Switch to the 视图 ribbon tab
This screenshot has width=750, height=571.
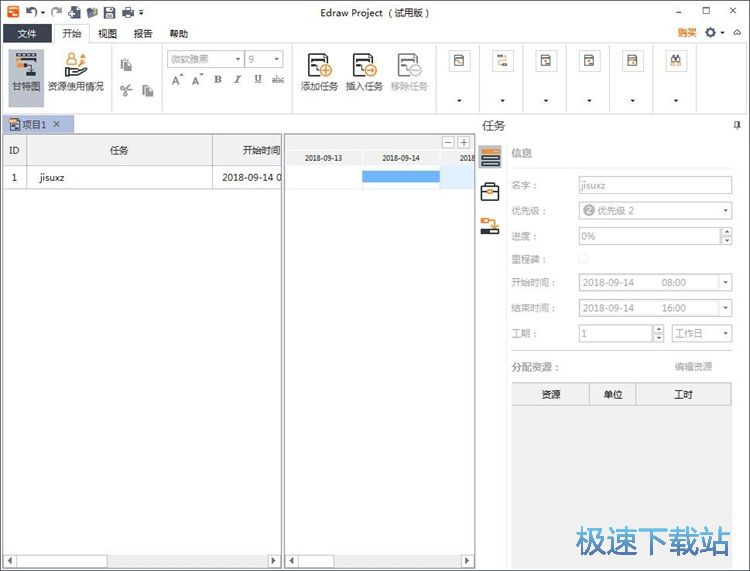107,33
